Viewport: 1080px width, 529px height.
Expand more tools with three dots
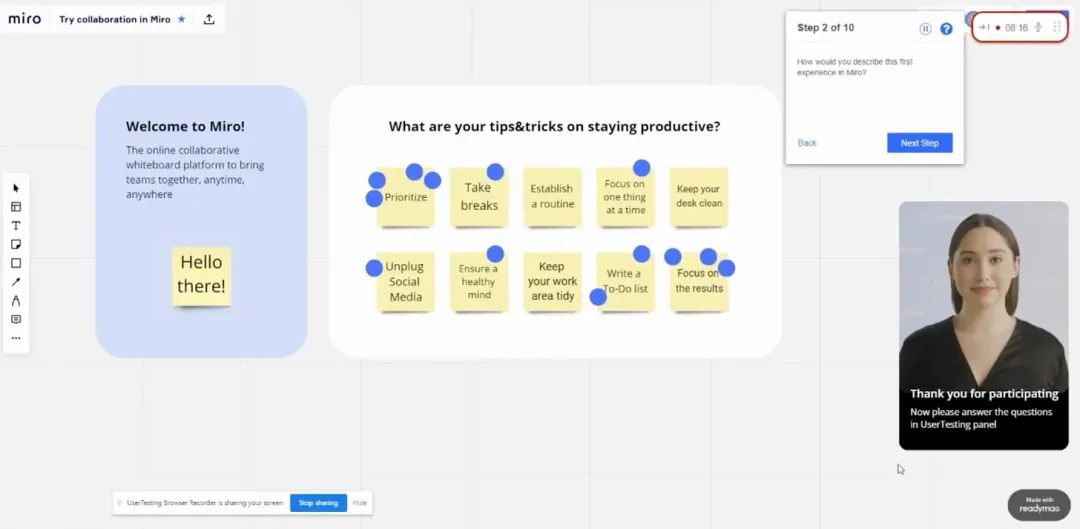click(x=16, y=338)
